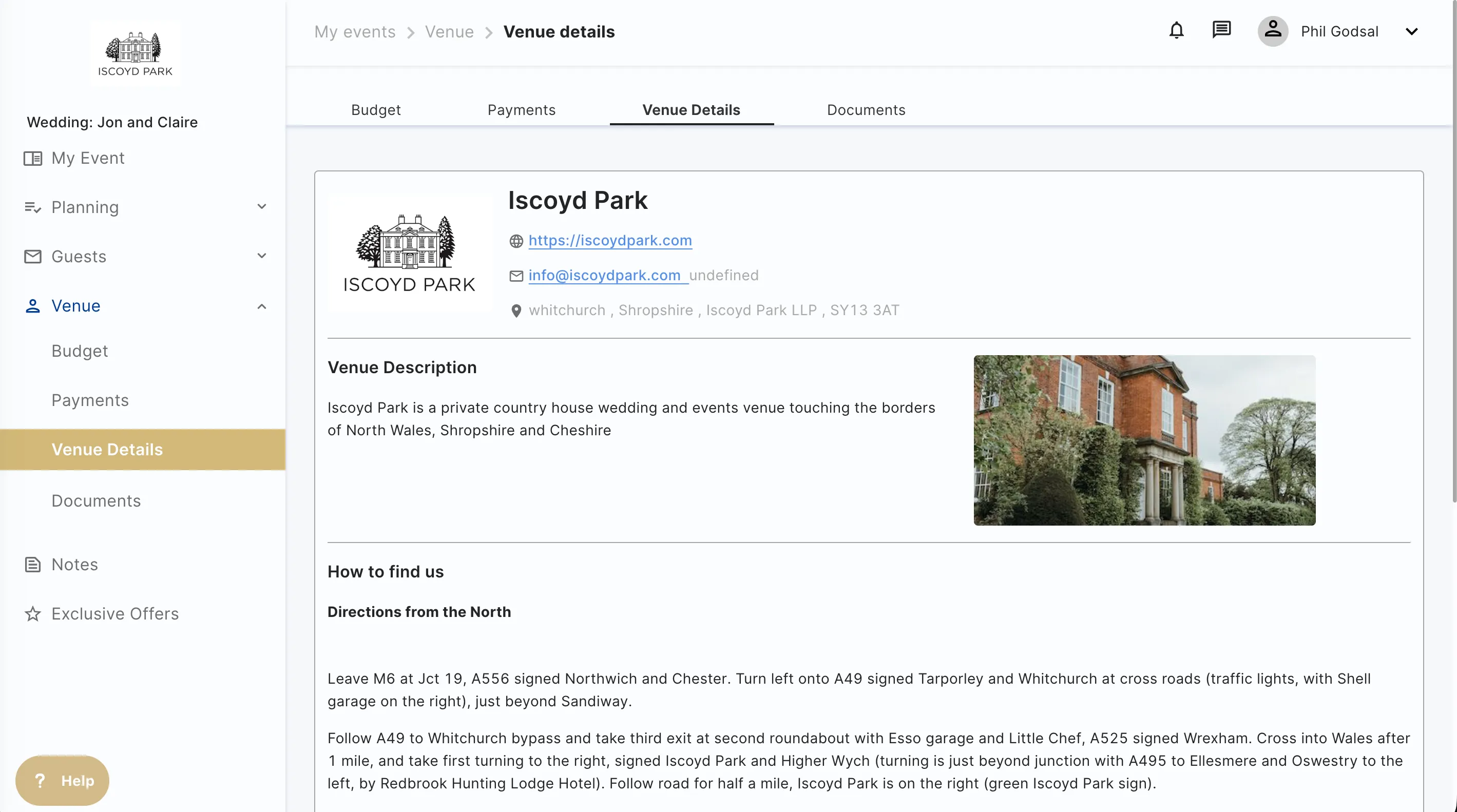
Task: Open the notifications bell
Action: pos(1177,30)
